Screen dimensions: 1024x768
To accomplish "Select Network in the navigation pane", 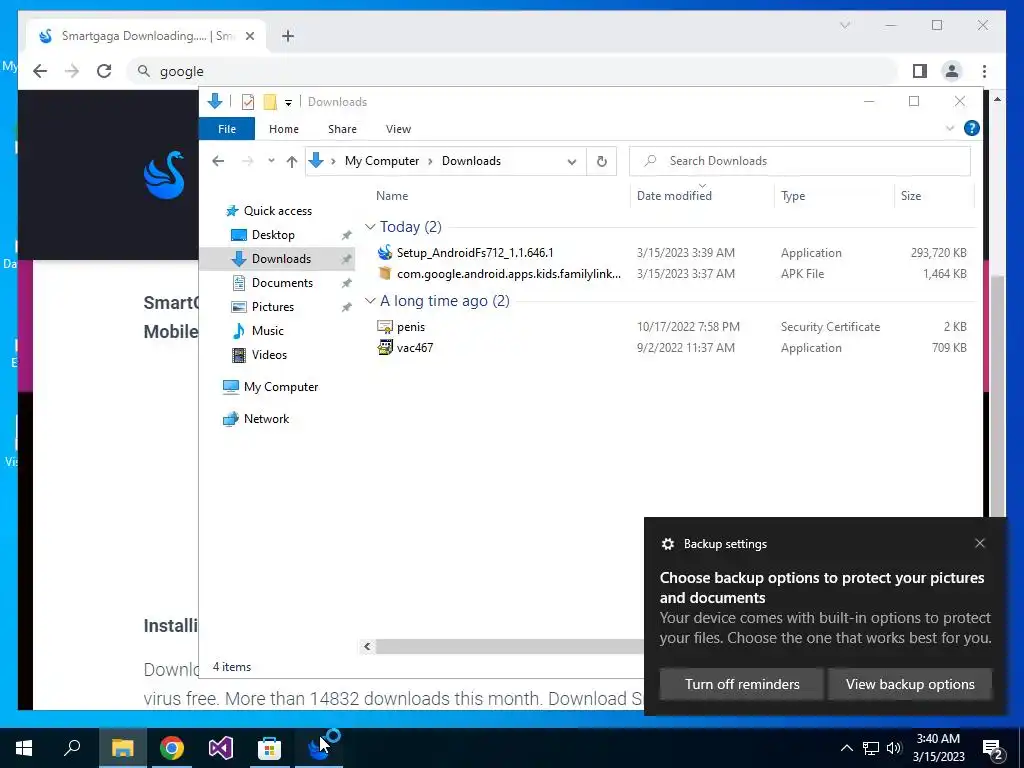I will coord(266,419).
